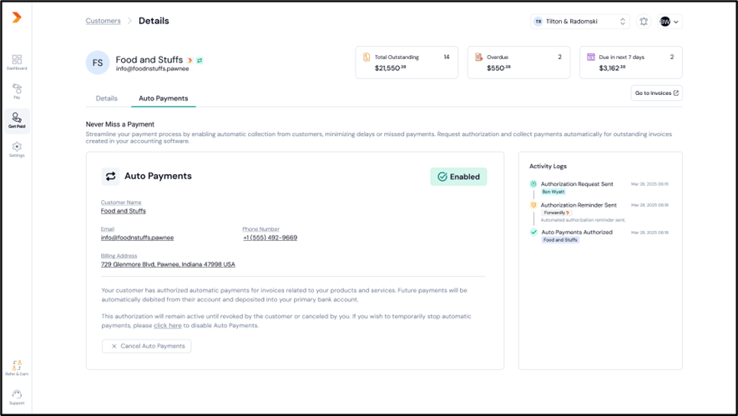Viewport: 738px width, 416px height.
Task: Open the Pay section in sidebar
Action: click(x=16, y=91)
